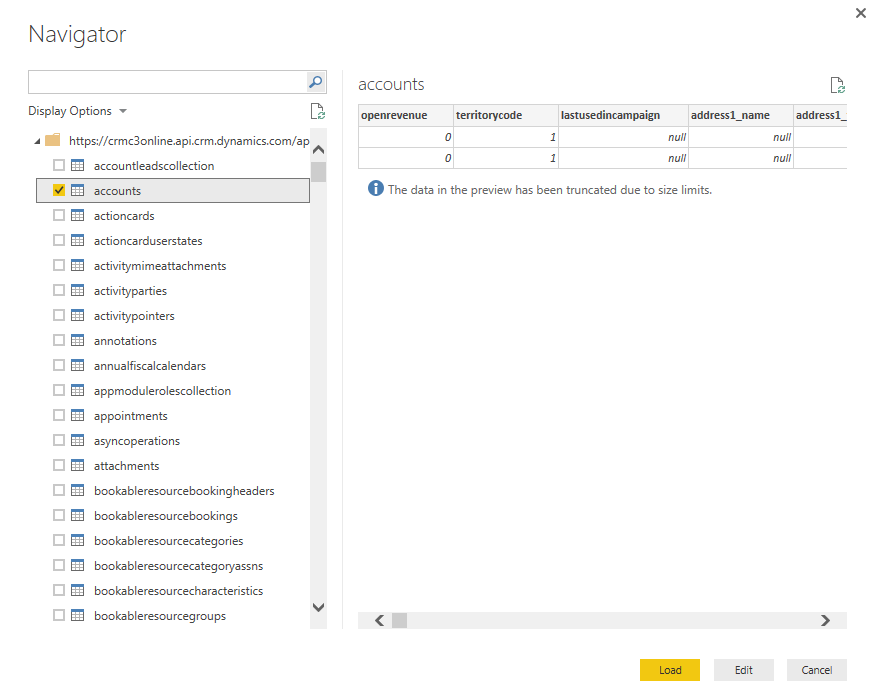This screenshot has height=697, width=875.
Task: Click the vertical scrollbar thumb in tree
Action: (x=319, y=172)
